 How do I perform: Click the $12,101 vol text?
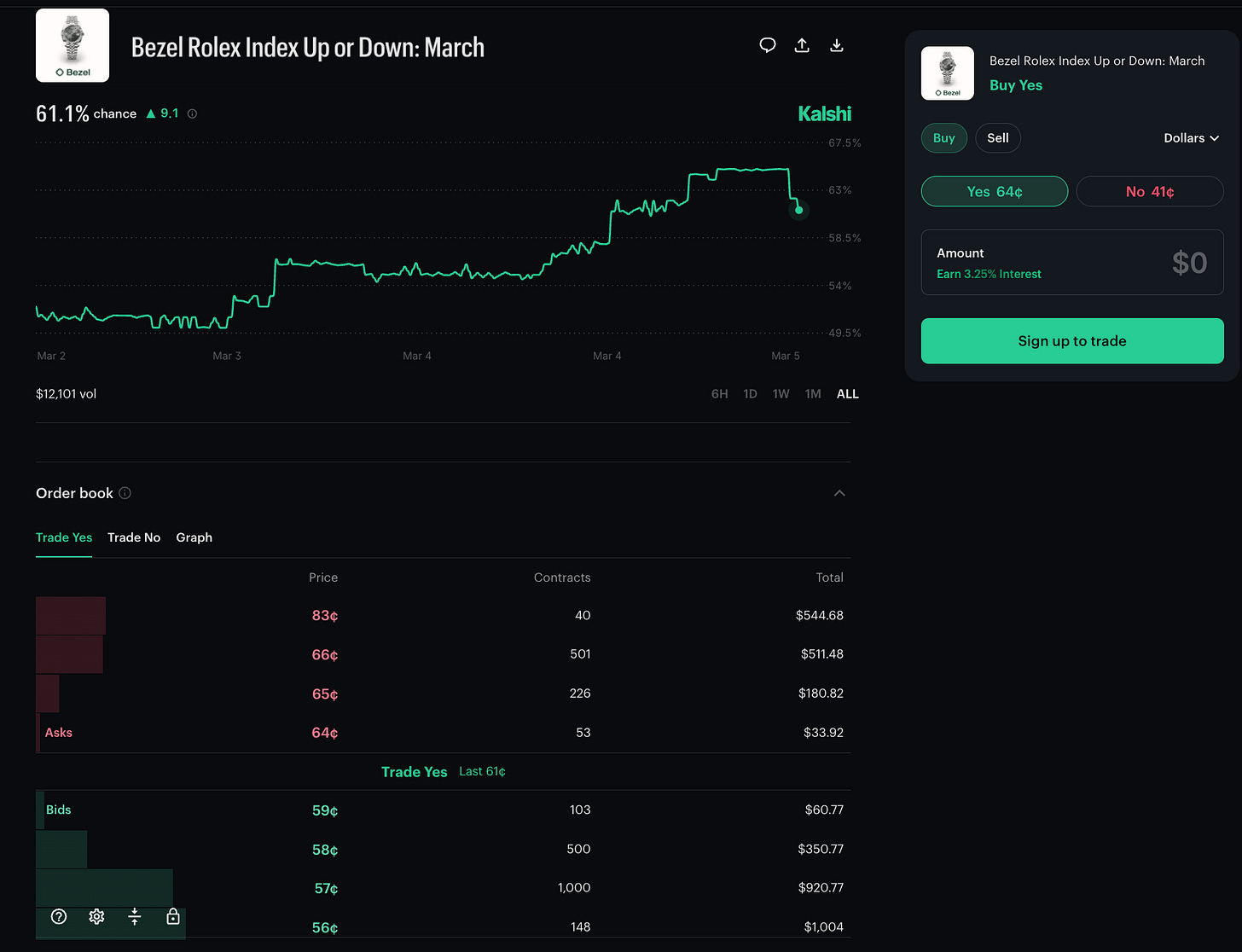(x=66, y=394)
